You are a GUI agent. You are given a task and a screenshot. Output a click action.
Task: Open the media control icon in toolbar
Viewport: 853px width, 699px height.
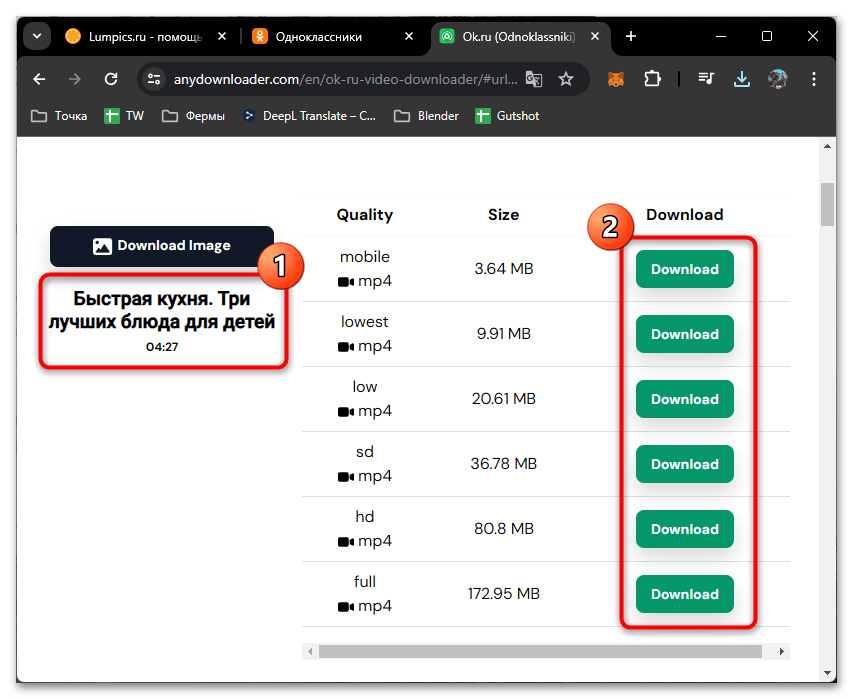(x=706, y=79)
